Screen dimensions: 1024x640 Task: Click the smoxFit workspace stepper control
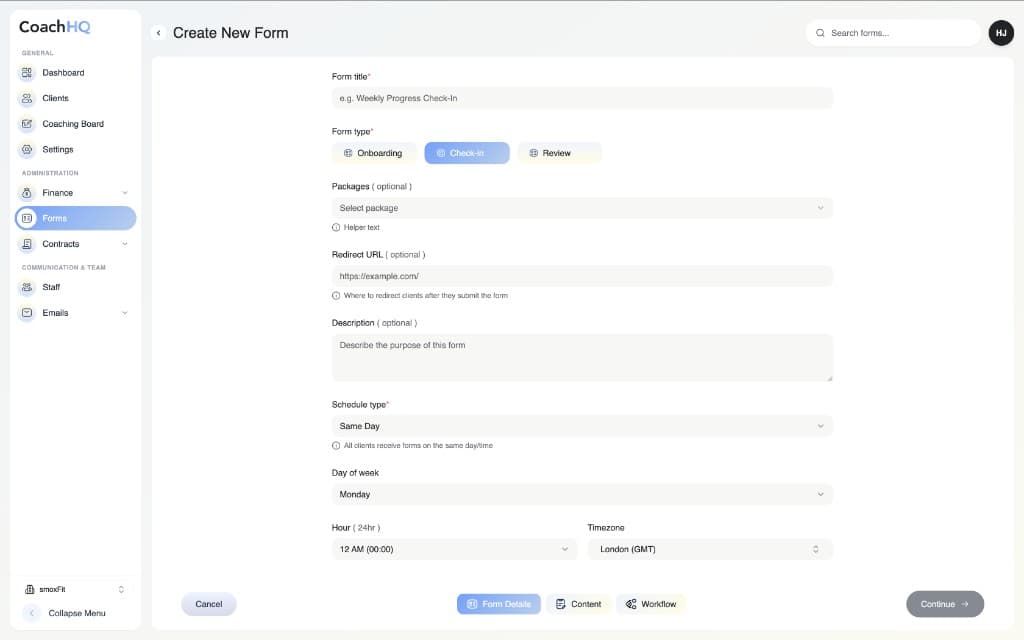coord(121,589)
